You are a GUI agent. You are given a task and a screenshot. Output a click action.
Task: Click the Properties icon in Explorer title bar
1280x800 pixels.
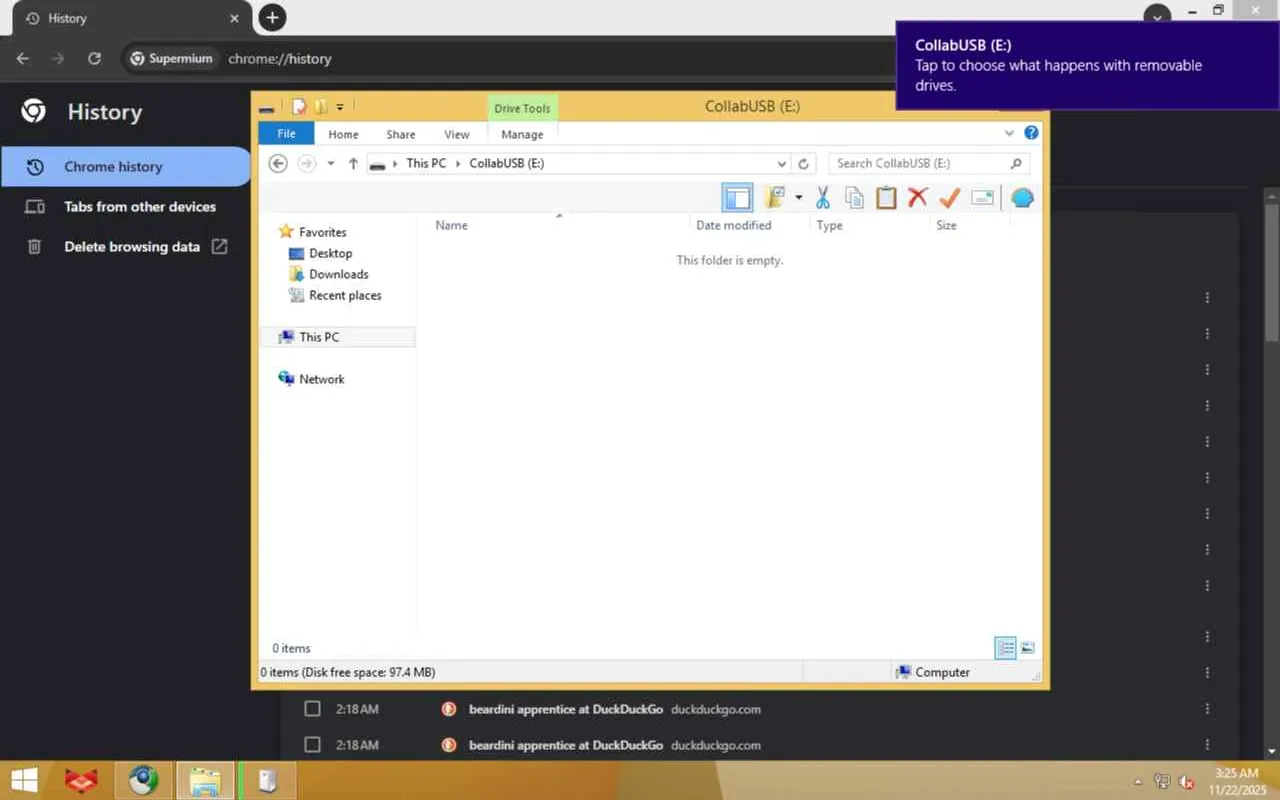tap(298, 107)
